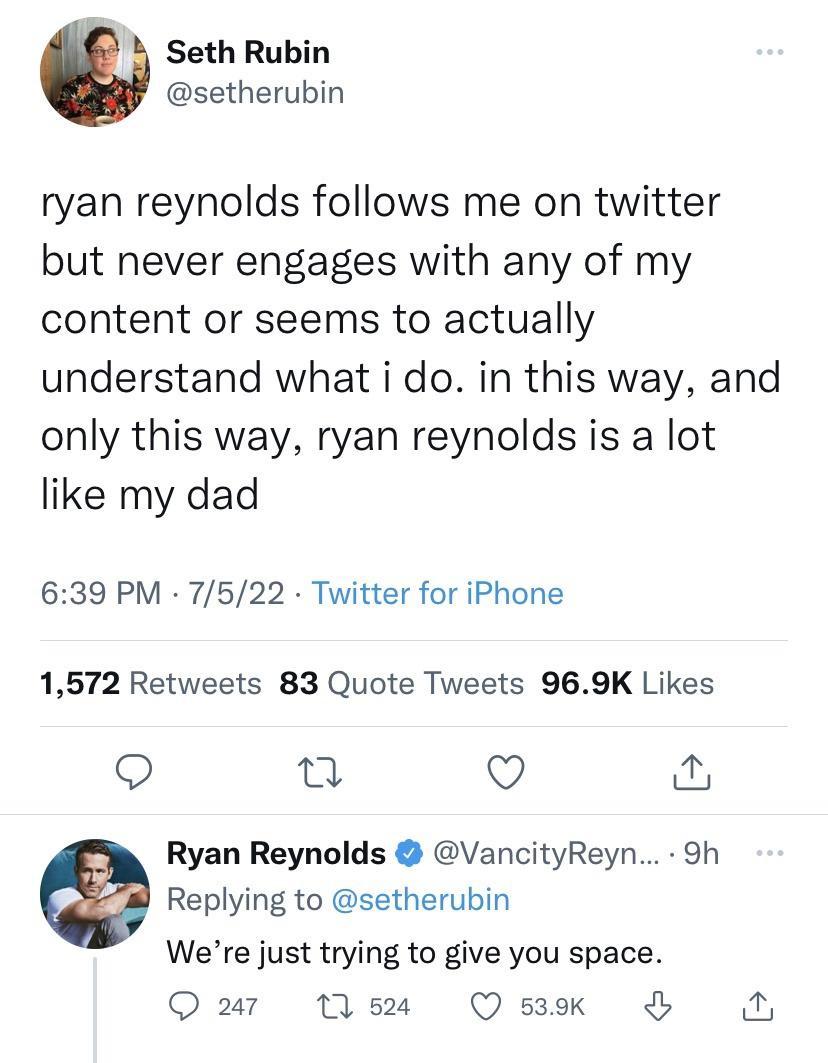
Task: Select the @setherubin handle under the name
Action: pos(255,92)
